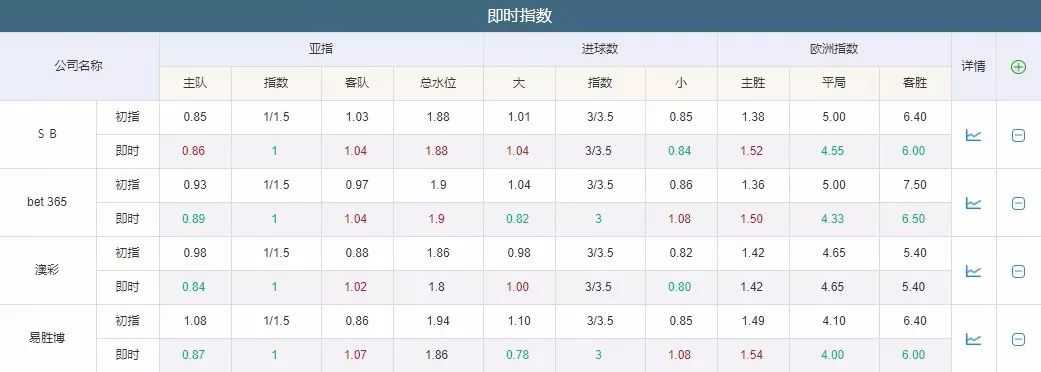Screen dimensions: 1041x372
Task: Select the 欧洲指数 column group header
Action: coord(835,49)
